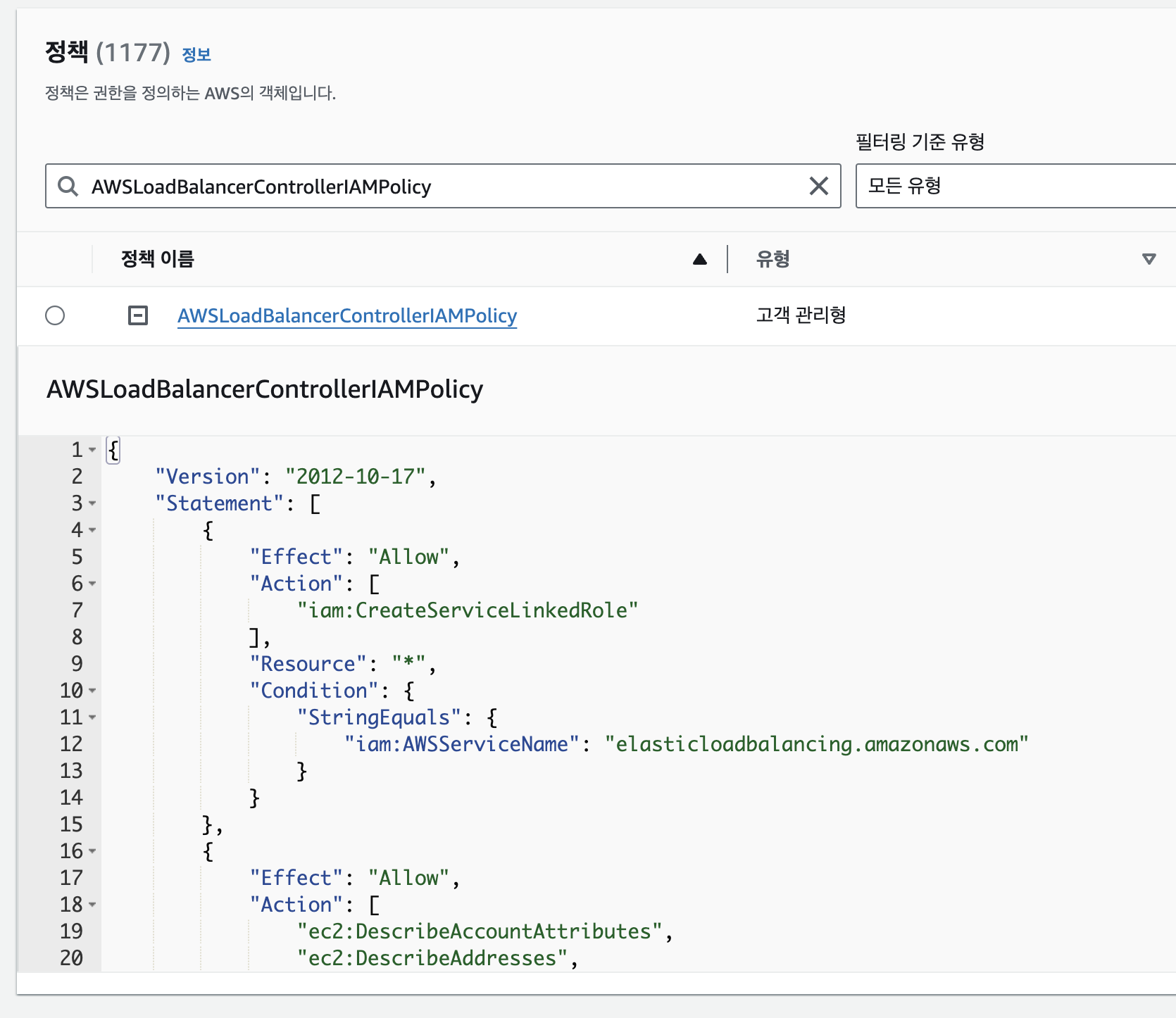The height and width of the screenshot is (1018, 1176).
Task: Click the "Statement" key text
Action: pyautogui.click(x=220, y=503)
